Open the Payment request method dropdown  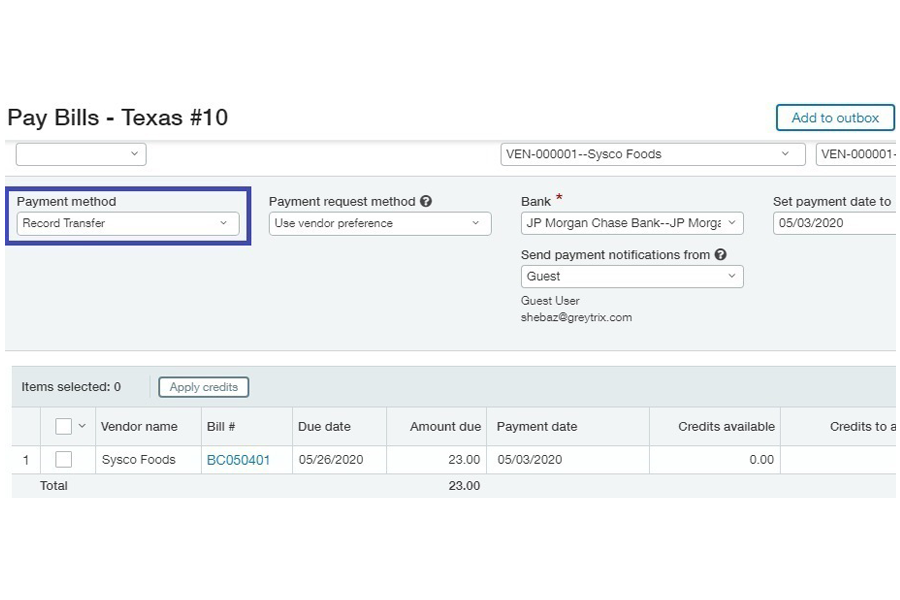tap(380, 224)
